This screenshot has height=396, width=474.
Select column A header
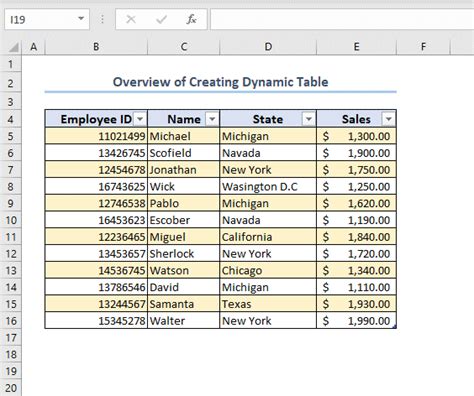(33, 47)
